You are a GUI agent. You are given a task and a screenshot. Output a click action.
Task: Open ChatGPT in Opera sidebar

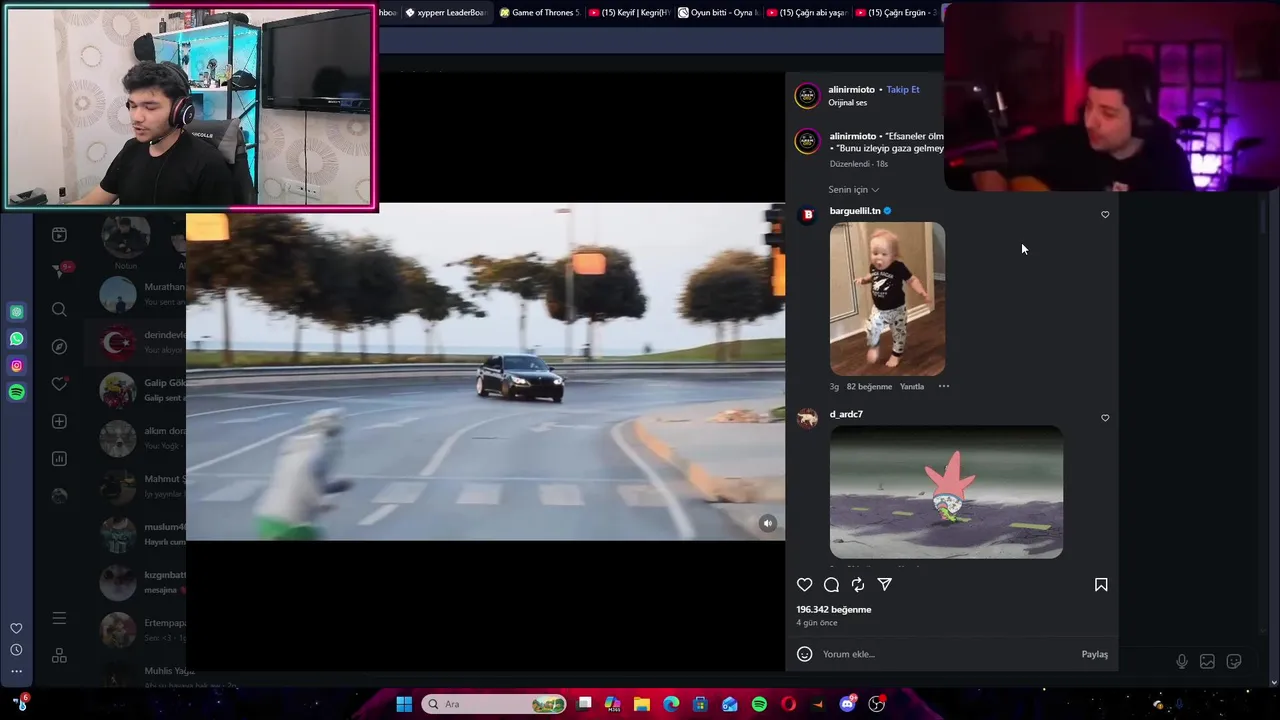pyautogui.click(x=17, y=312)
